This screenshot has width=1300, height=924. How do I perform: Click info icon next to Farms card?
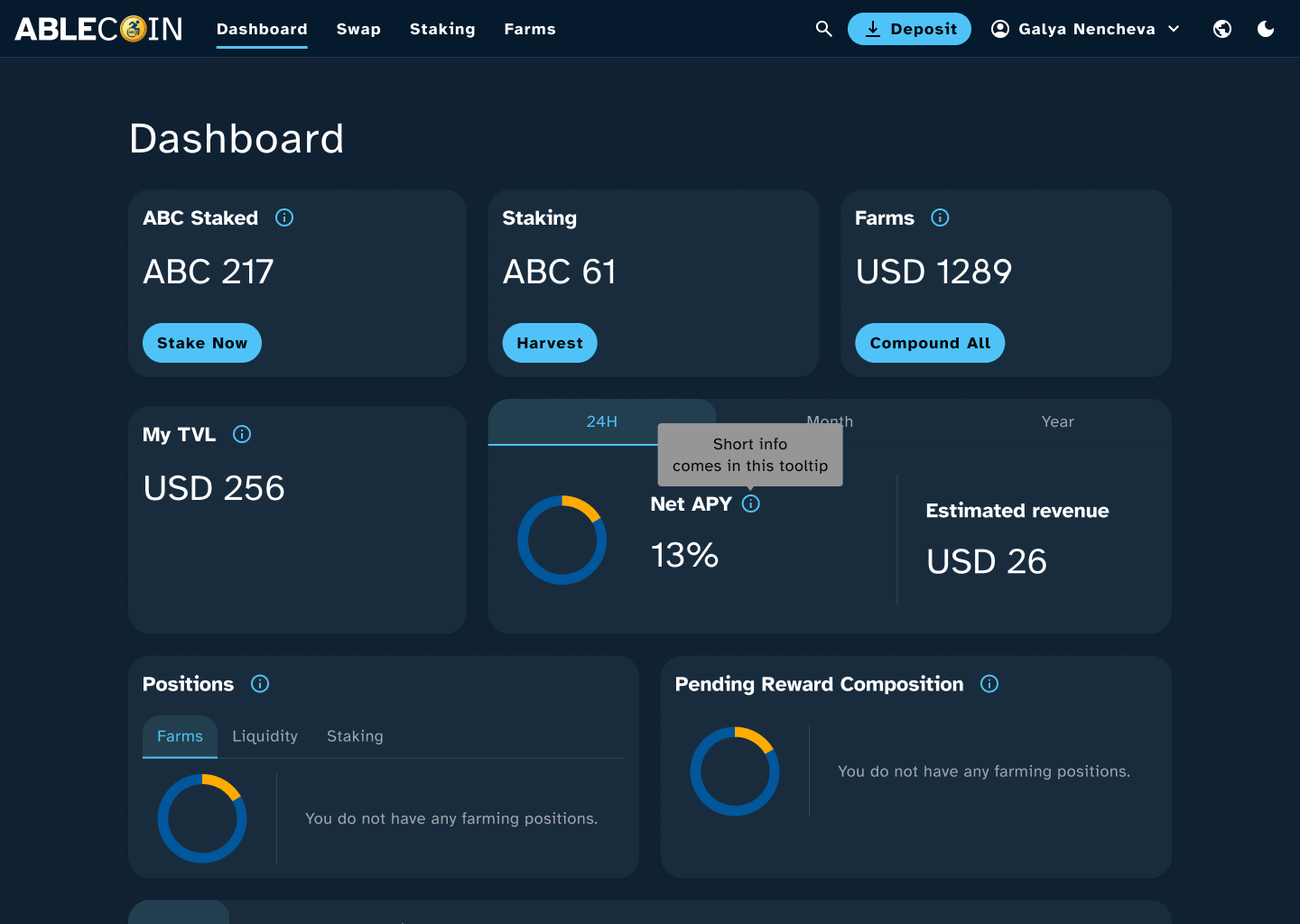click(940, 217)
